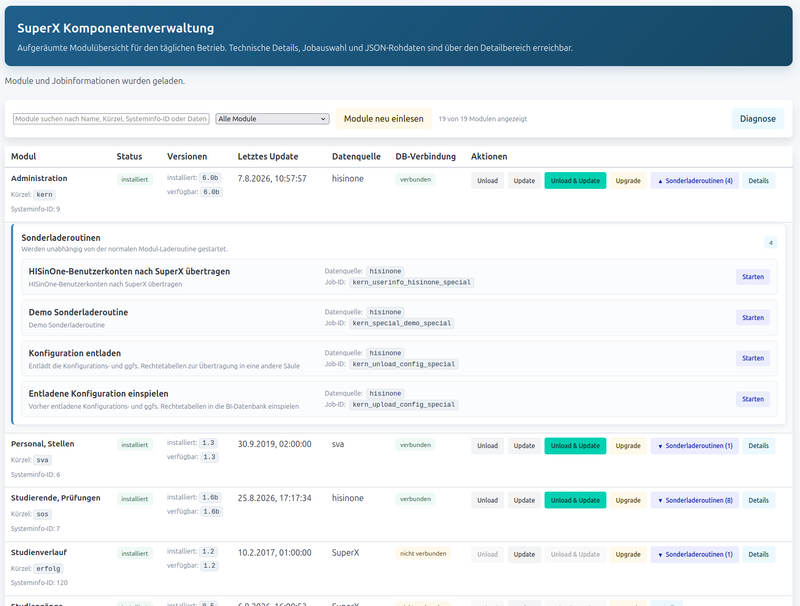This screenshot has width=800, height=606.
Task: Expand Sonderladeroutinen (8) for Studierende, Prüfungen
Action: pyautogui.click(x=694, y=500)
